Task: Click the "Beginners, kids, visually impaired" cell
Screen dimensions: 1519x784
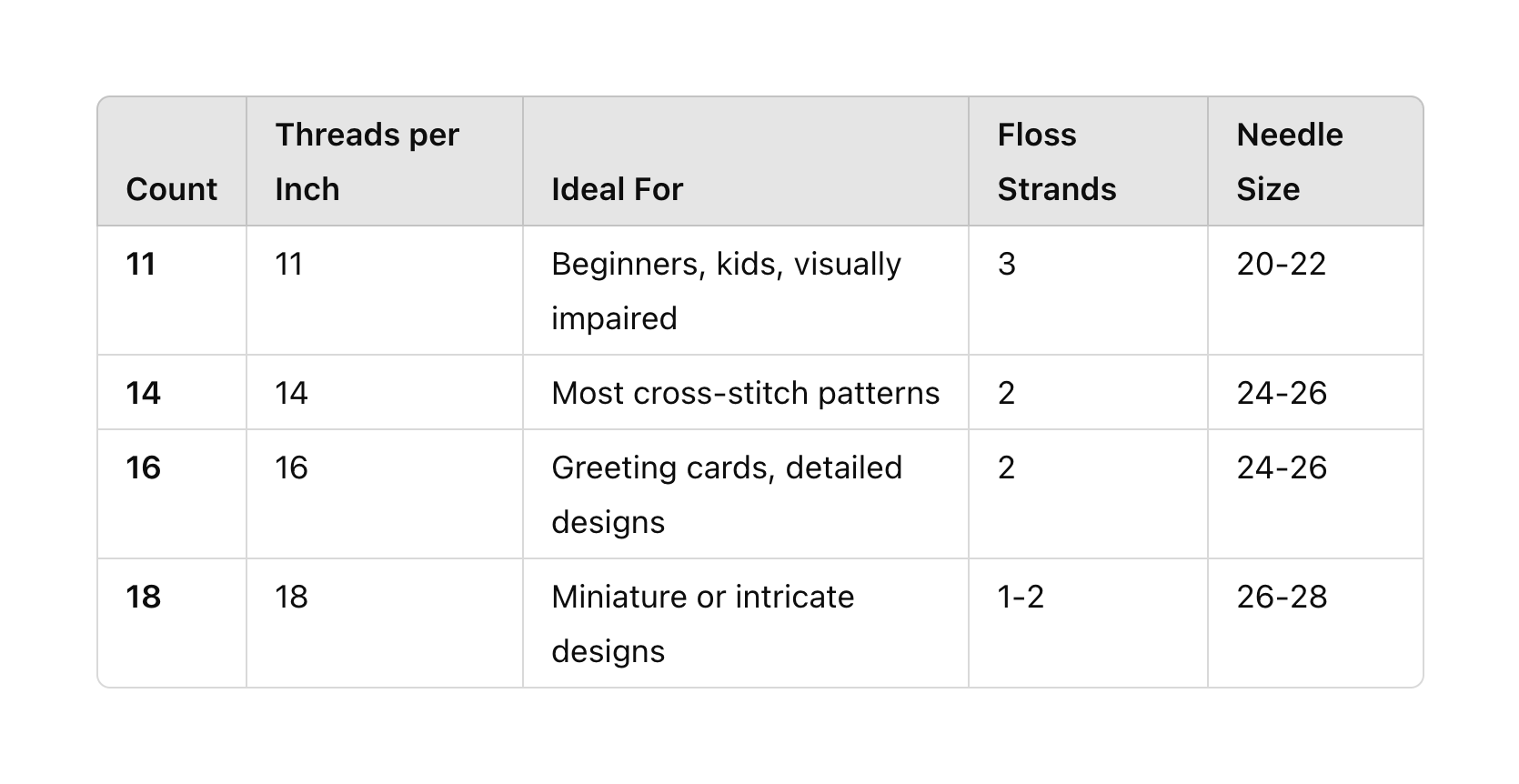Action: coord(726,291)
